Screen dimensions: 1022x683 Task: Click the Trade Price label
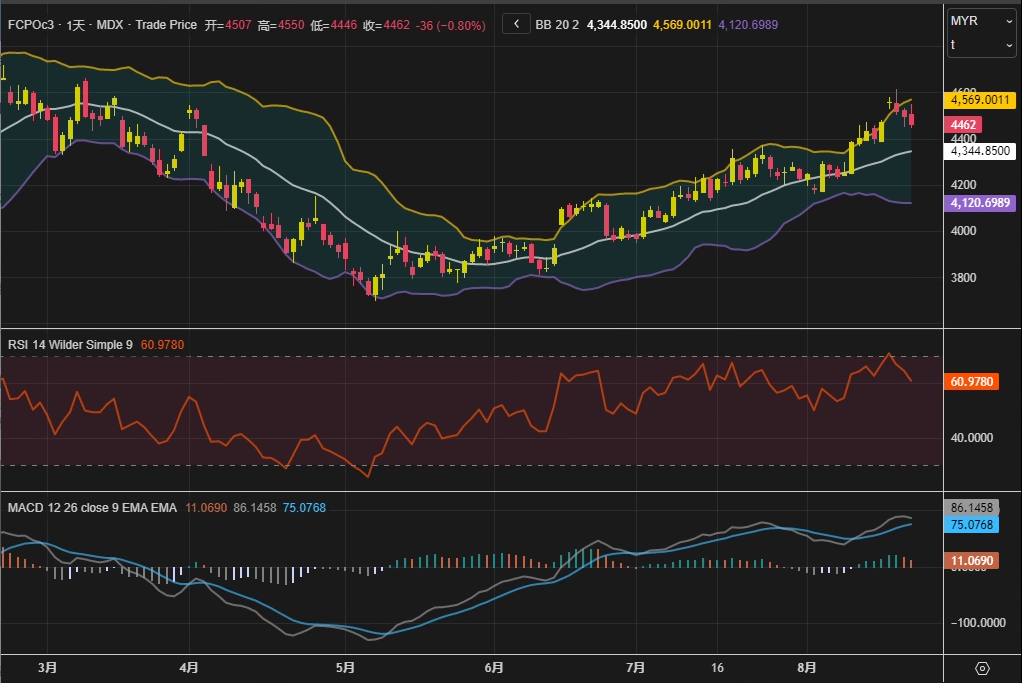(166, 25)
